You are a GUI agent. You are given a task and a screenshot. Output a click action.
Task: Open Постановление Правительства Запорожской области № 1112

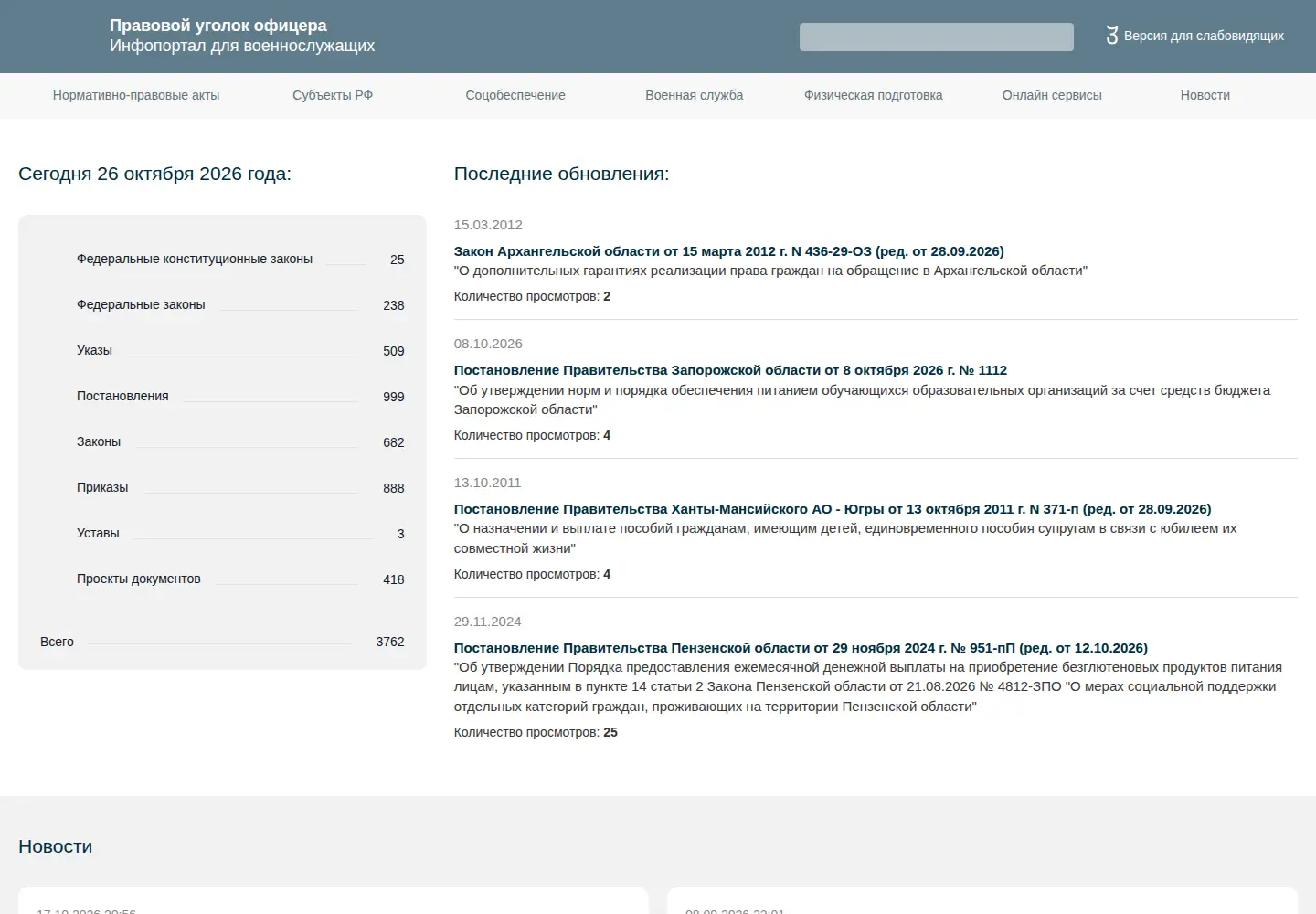pos(730,370)
